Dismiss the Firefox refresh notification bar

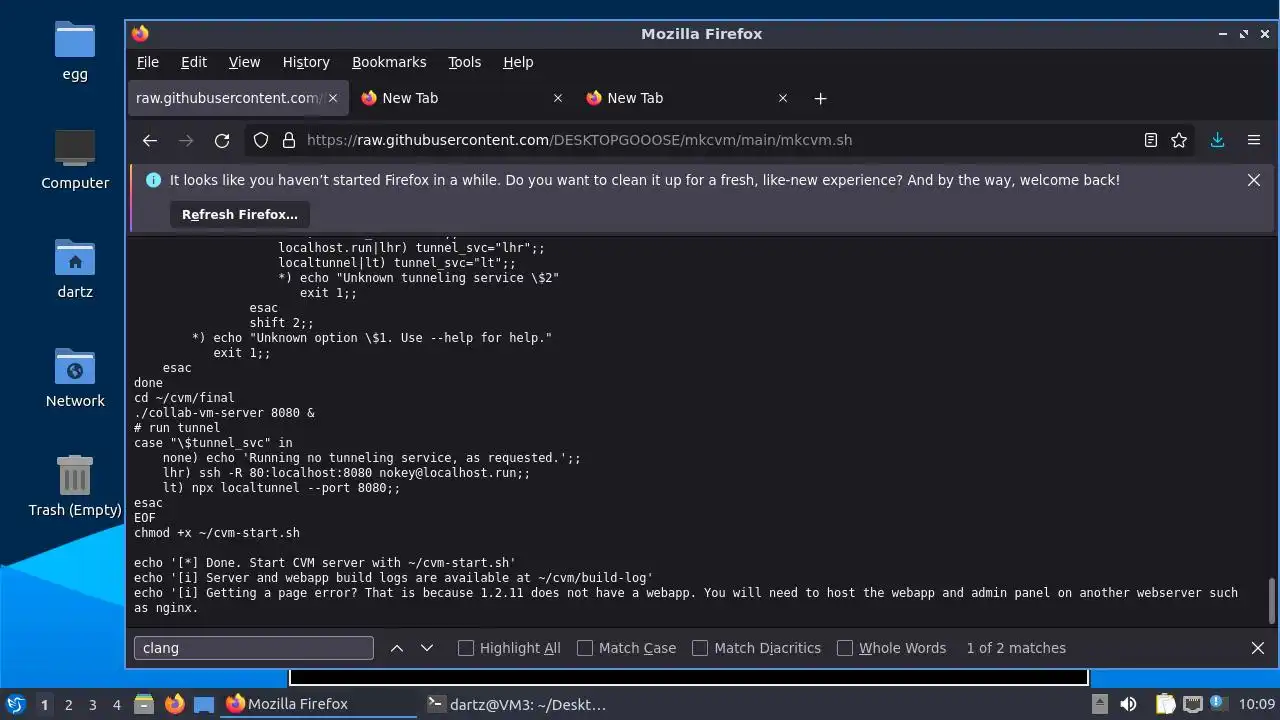click(x=1254, y=180)
